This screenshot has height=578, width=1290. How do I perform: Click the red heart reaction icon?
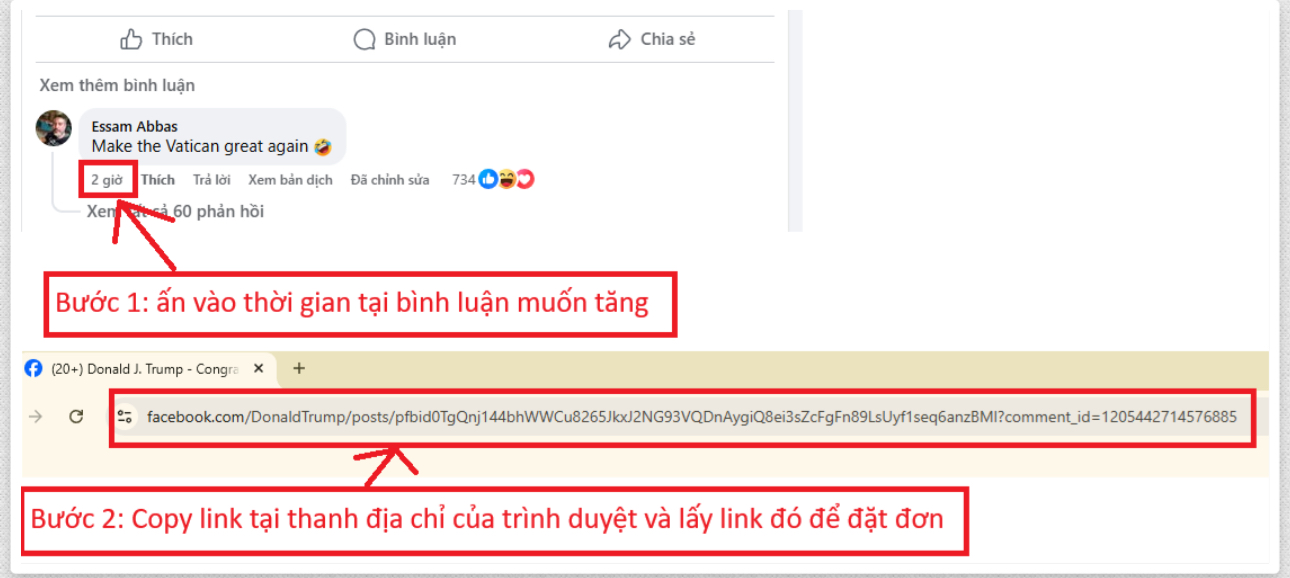click(x=525, y=180)
